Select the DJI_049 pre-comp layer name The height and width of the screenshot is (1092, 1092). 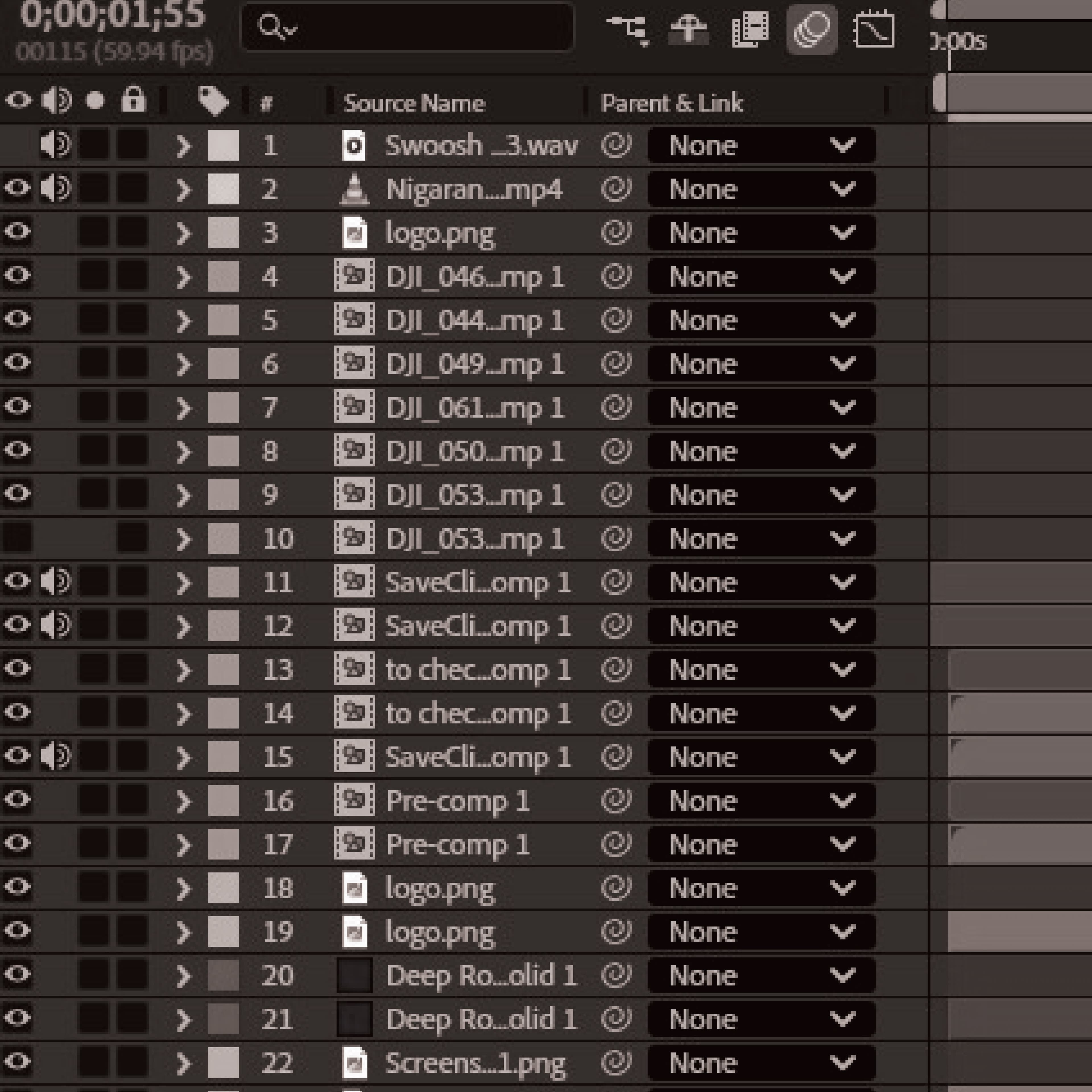pyautogui.click(x=475, y=364)
